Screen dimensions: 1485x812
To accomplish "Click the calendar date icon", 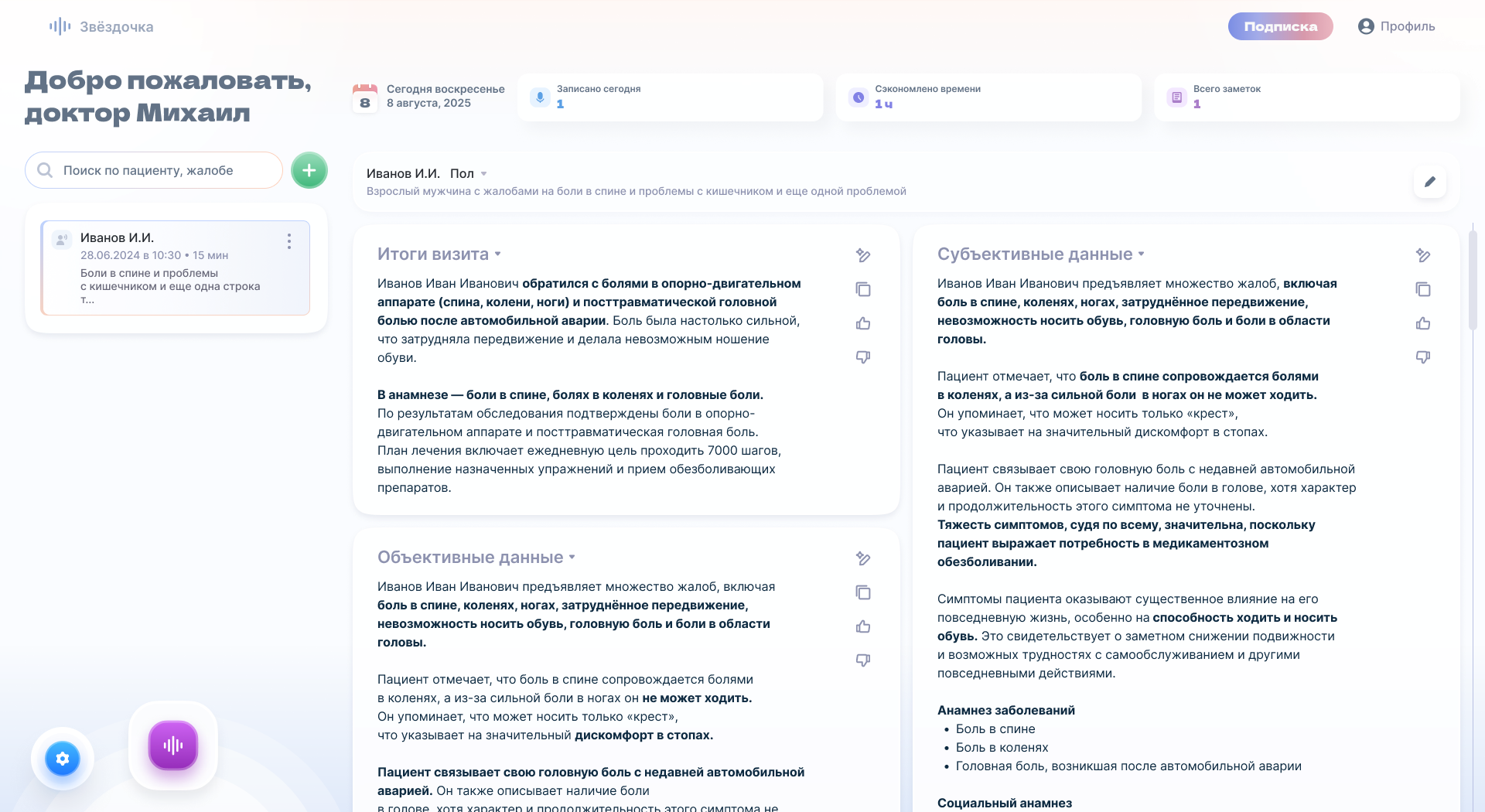I will click(x=365, y=98).
